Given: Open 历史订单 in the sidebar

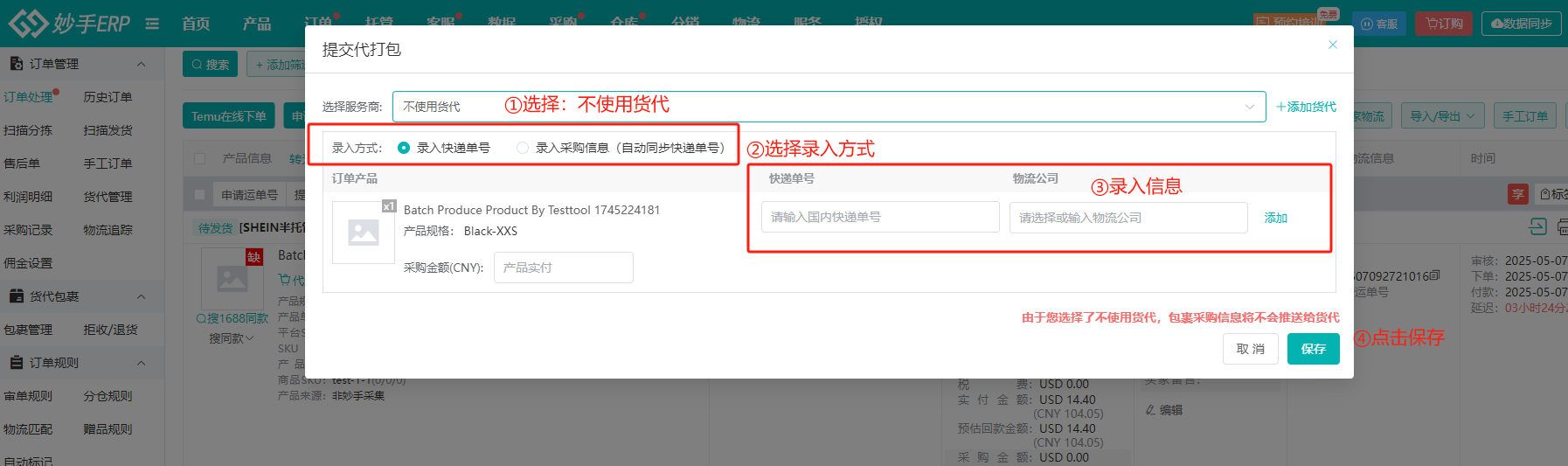Looking at the screenshot, I should point(108,97).
